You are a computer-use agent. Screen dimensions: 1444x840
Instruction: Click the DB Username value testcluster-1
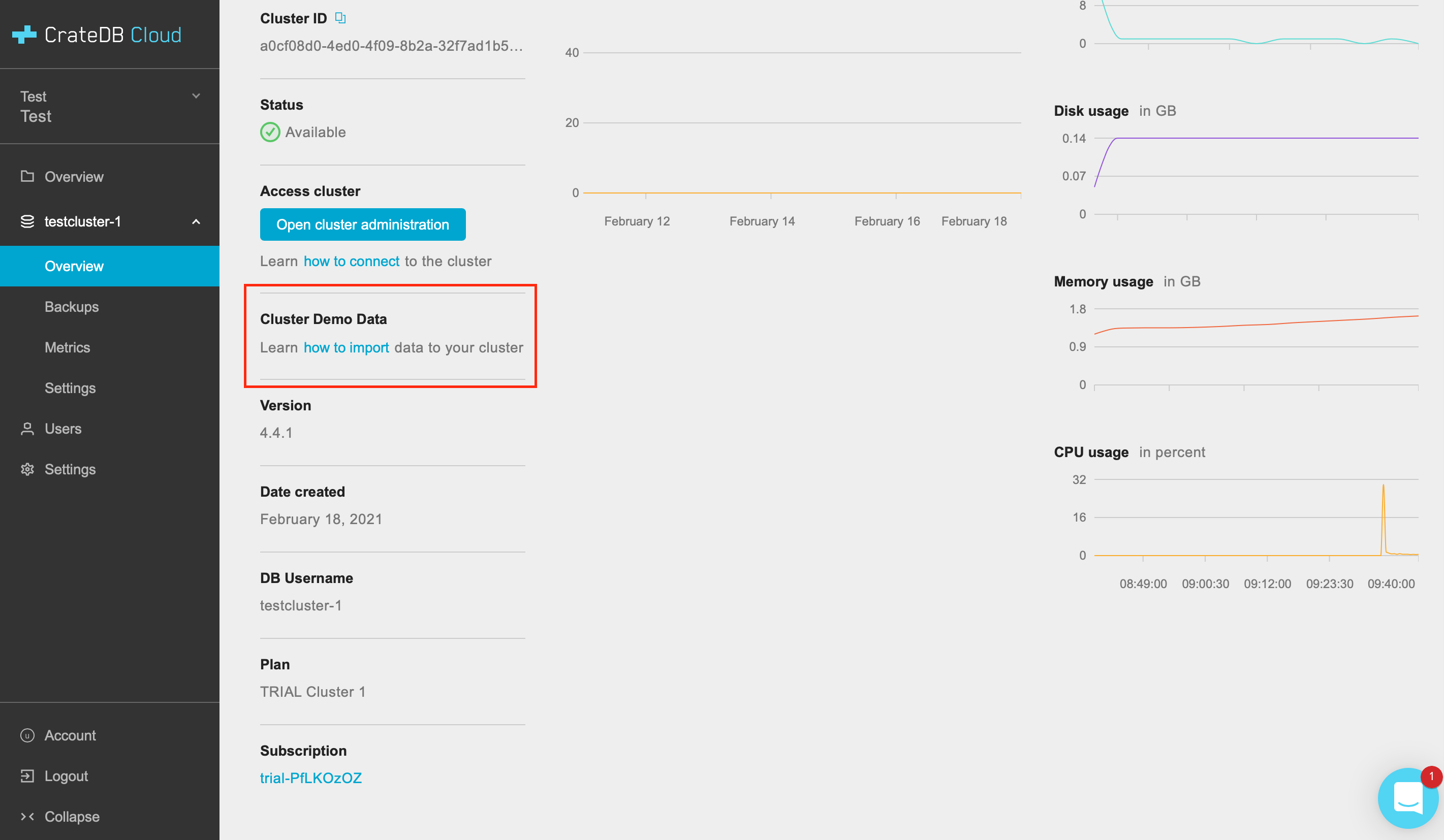click(301, 606)
